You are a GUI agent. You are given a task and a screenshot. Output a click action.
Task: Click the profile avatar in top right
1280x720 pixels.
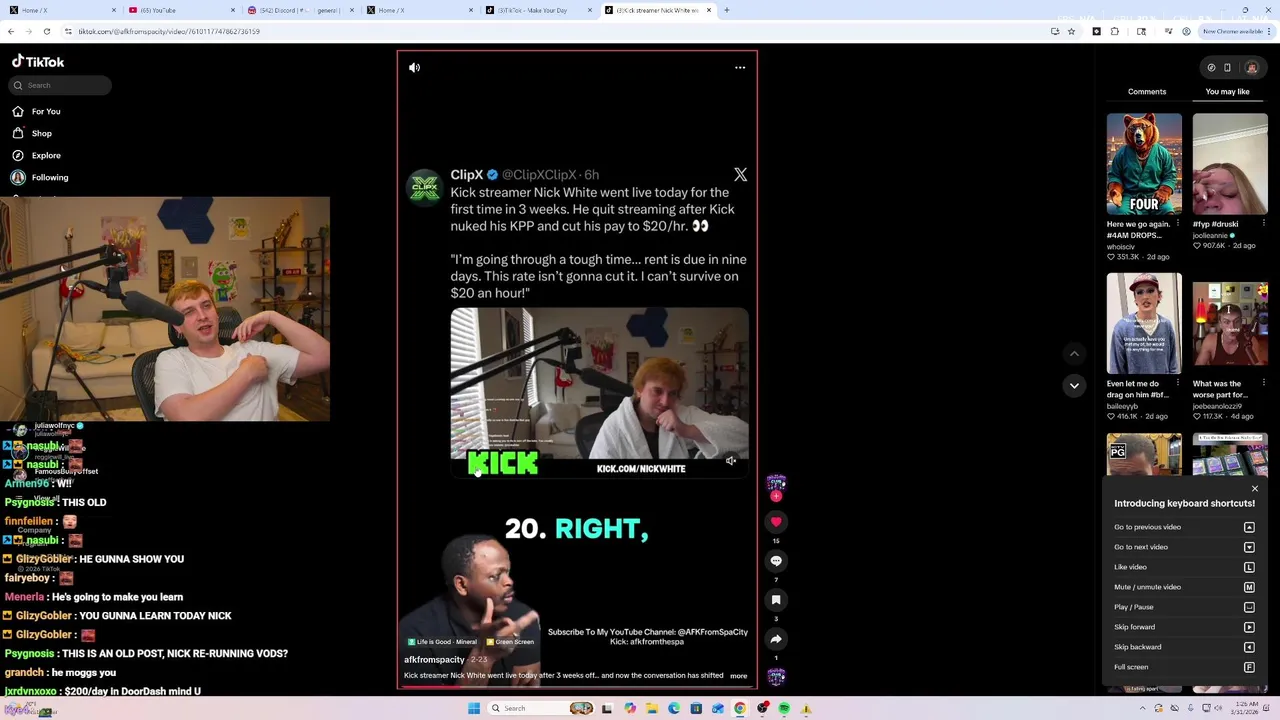pos(1251,67)
